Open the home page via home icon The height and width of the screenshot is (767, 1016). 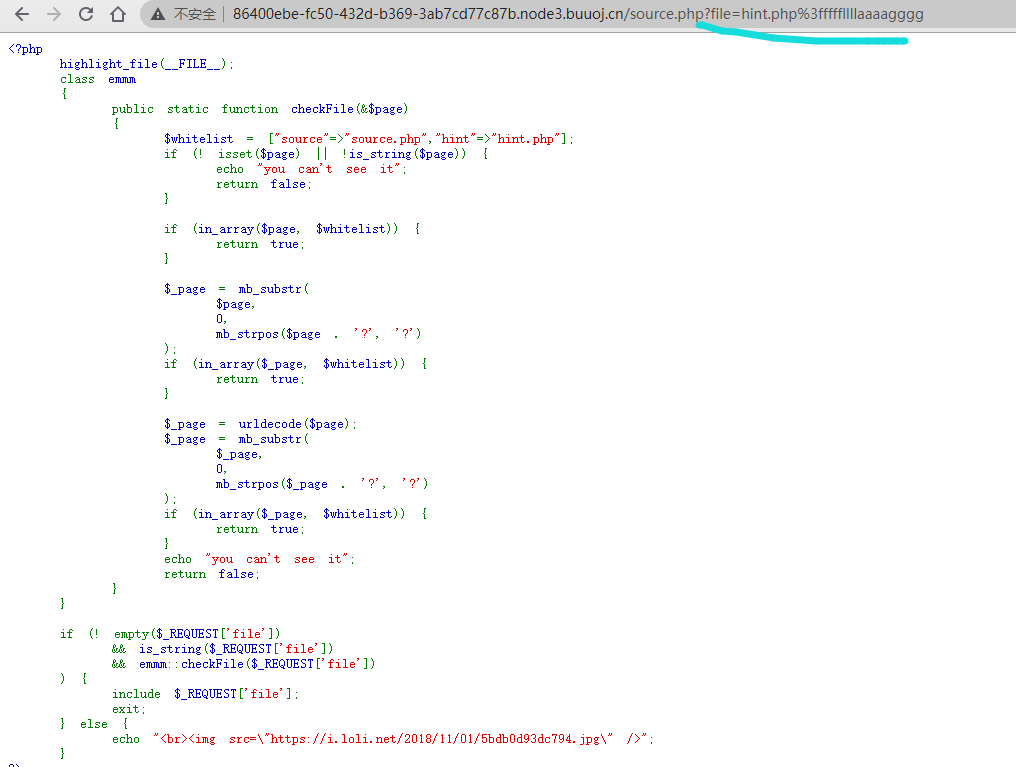[x=117, y=14]
